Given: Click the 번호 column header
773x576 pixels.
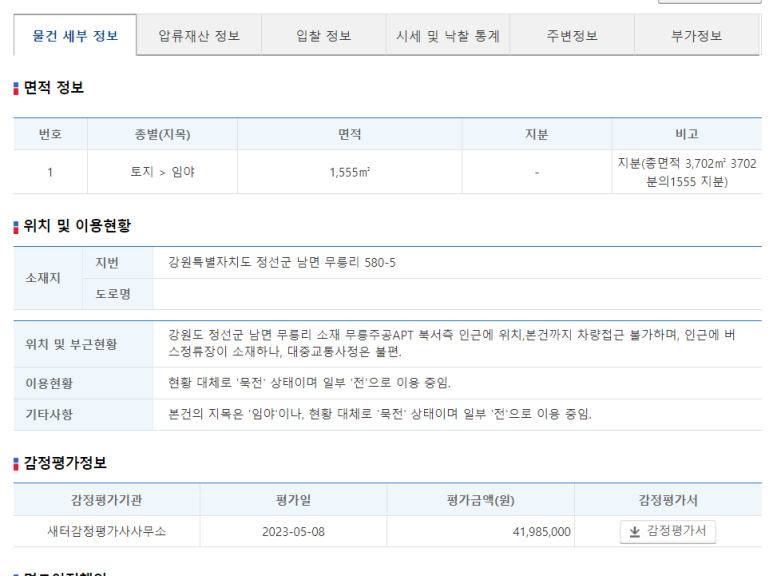Looking at the screenshot, I should 50,134.
